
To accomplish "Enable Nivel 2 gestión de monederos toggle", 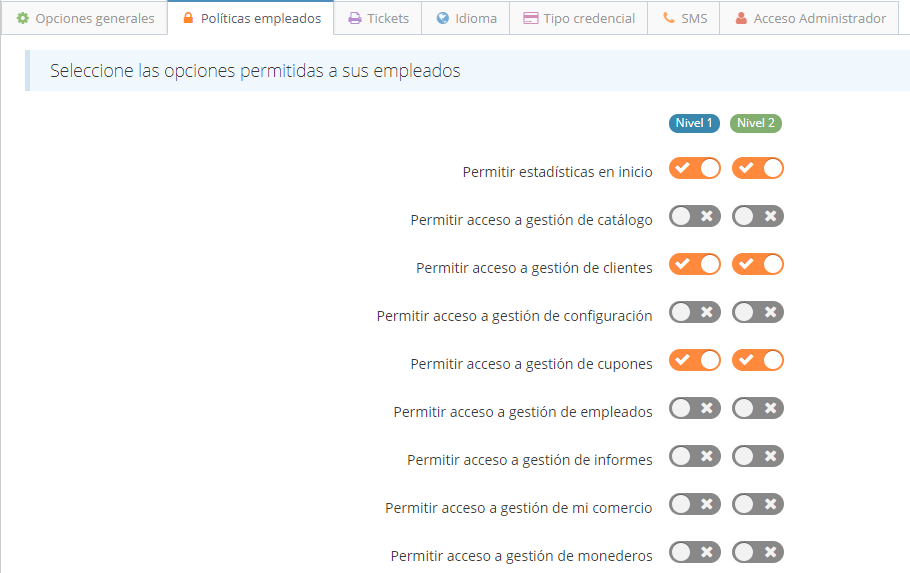I will [758, 552].
